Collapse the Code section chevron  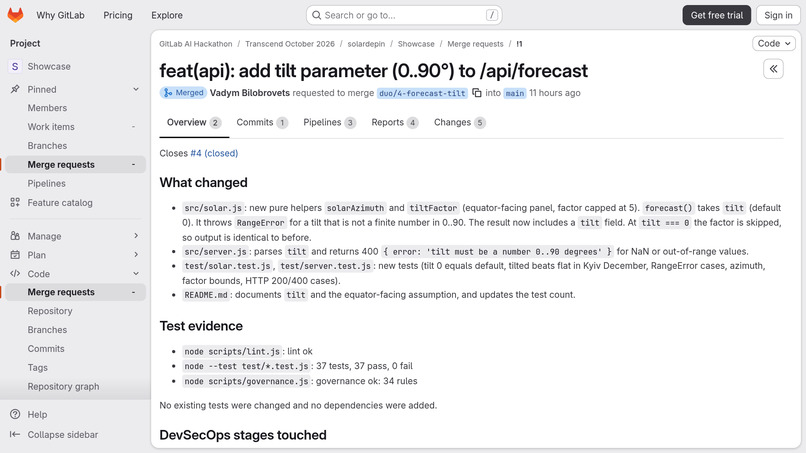click(x=136, y=274)
